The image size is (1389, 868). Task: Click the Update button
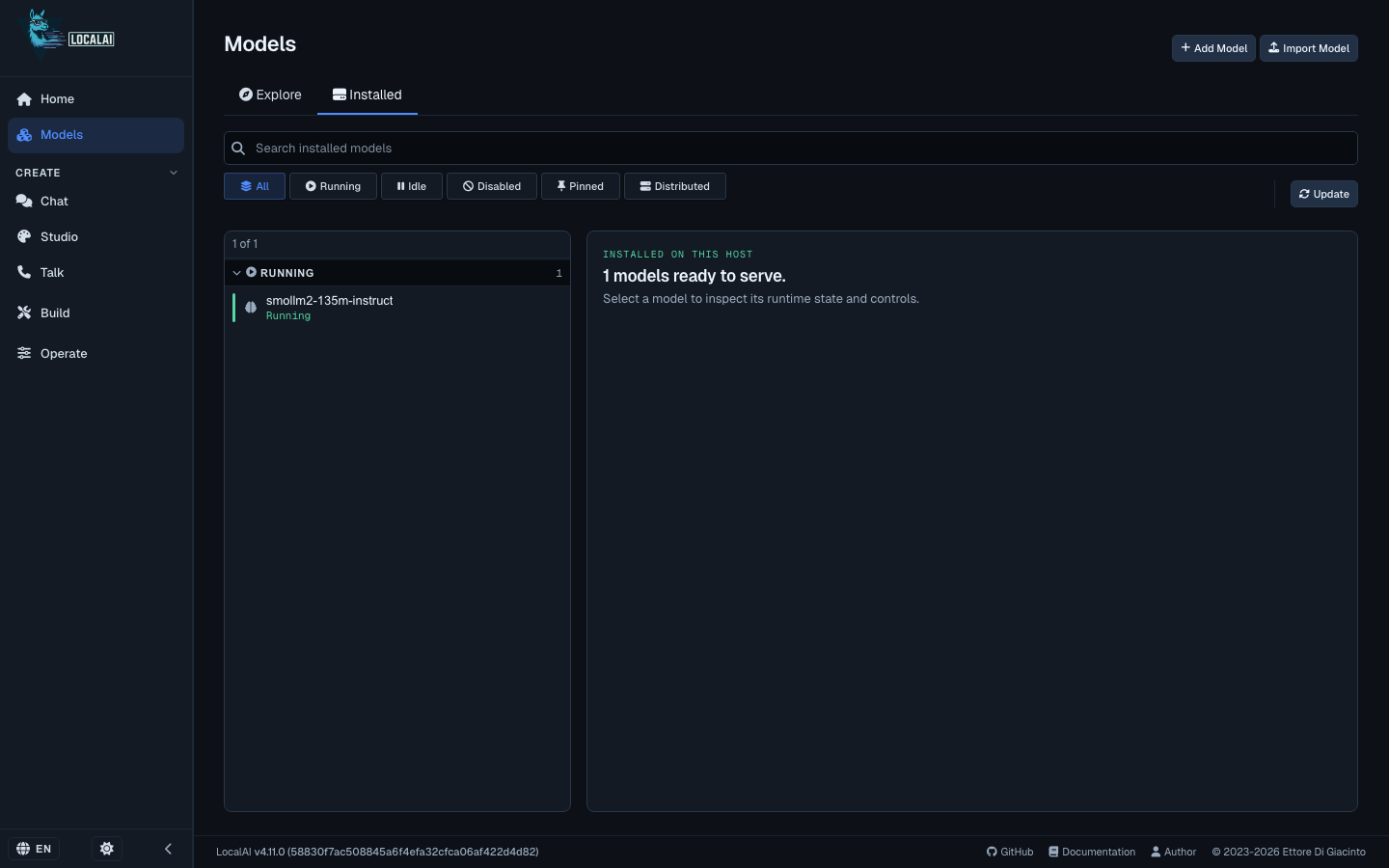[1324, 194]
